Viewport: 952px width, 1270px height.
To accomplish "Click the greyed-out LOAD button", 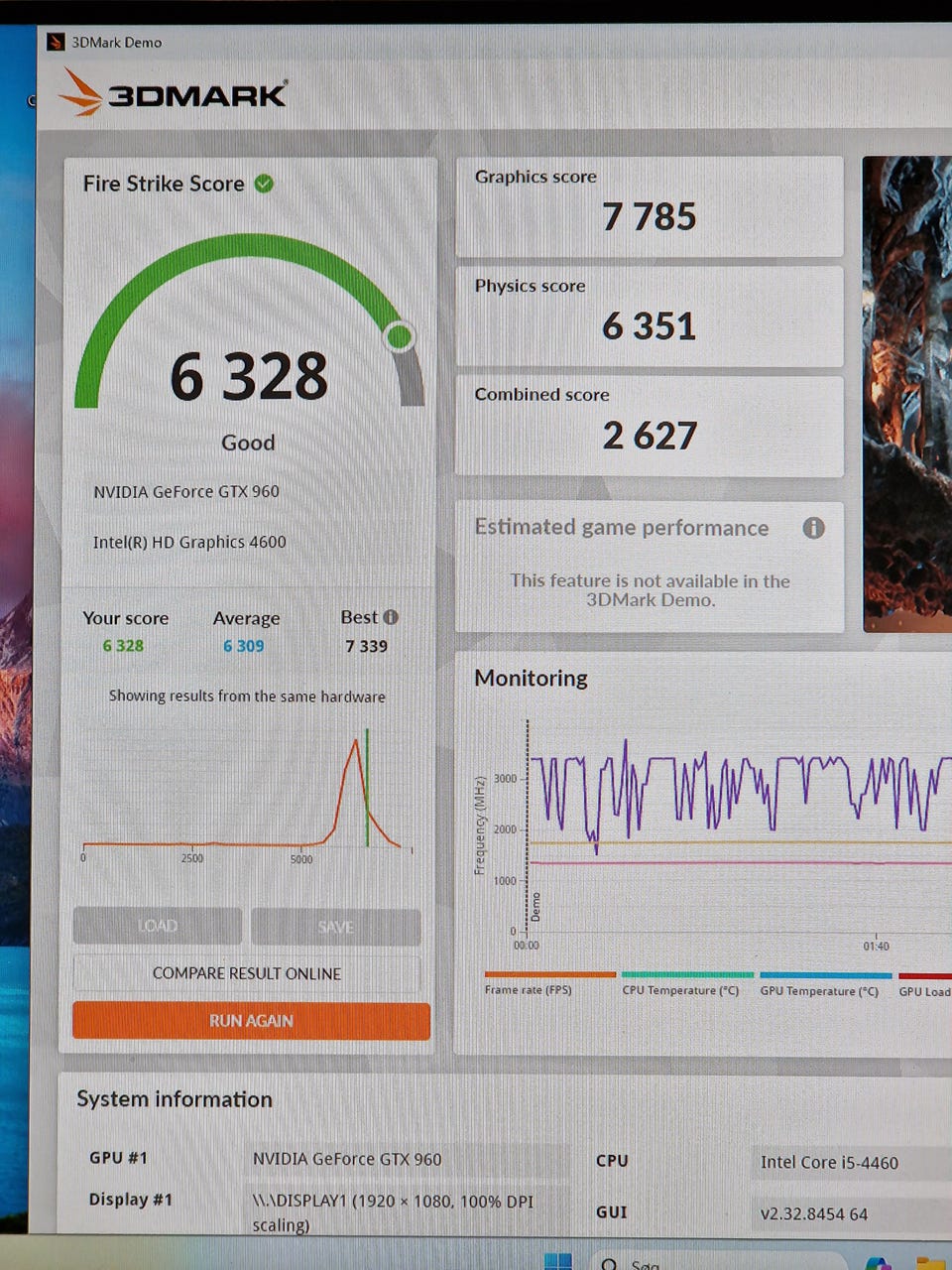I will 158,926.
